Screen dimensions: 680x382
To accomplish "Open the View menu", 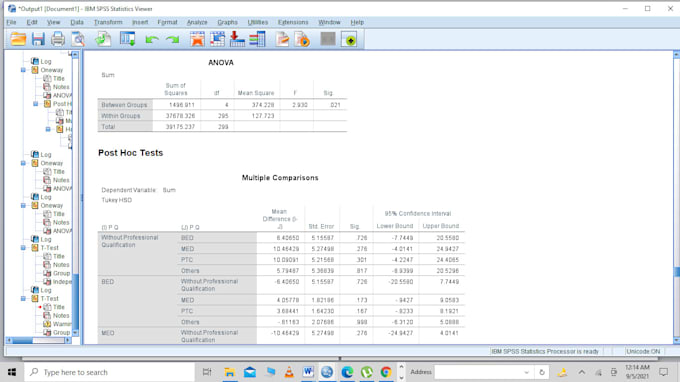I will (x=53, y=22).
